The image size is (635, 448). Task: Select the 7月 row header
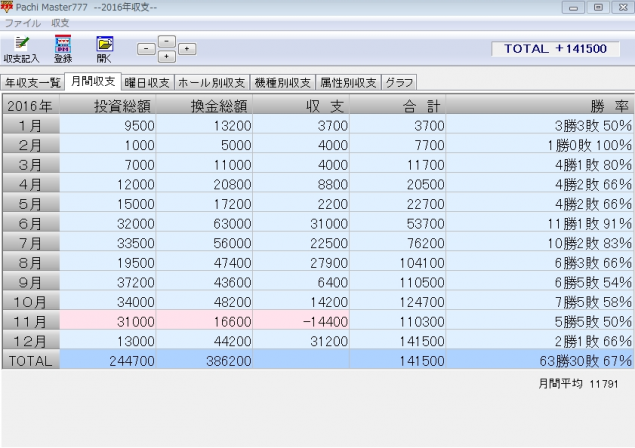click(x=31, y=243)
